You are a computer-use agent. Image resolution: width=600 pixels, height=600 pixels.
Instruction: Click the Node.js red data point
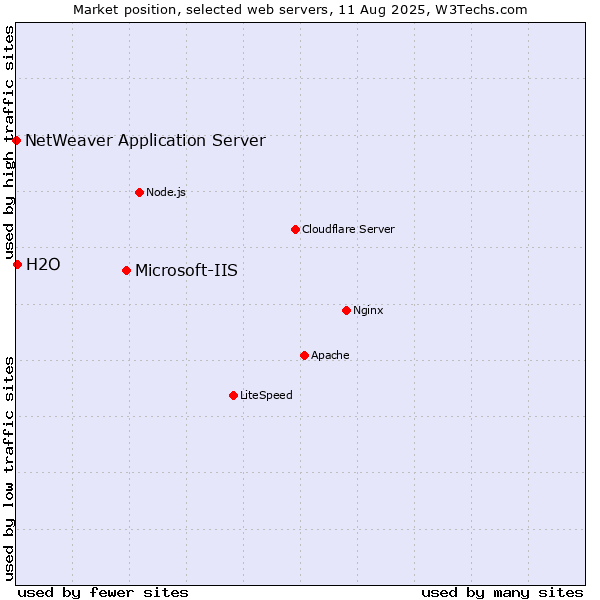pyautogui.click(x=140, y=192)
